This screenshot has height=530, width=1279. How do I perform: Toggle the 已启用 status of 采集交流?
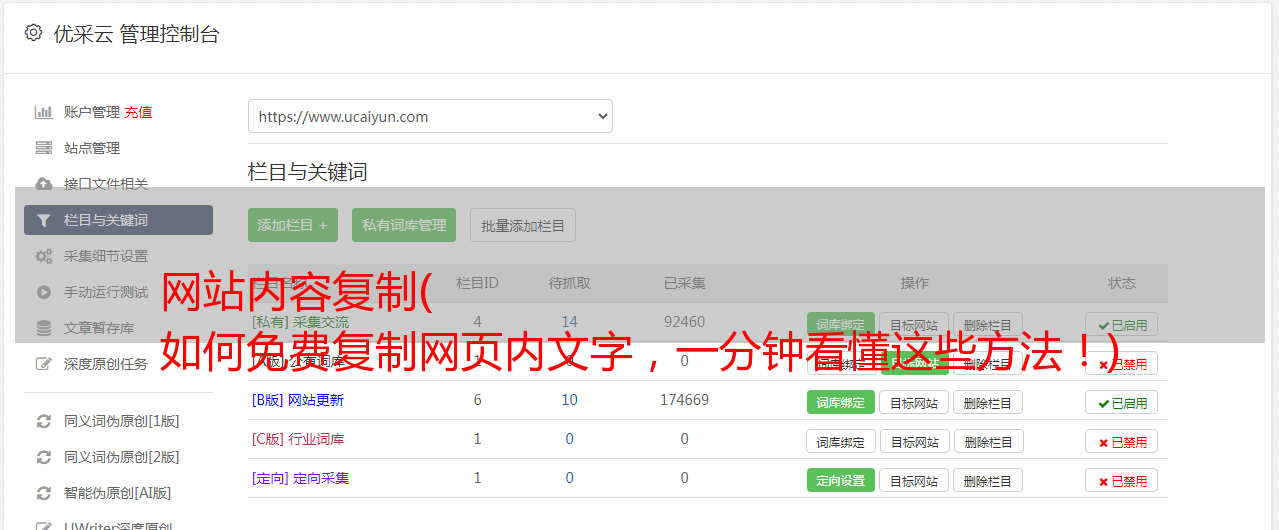pyautogui.click(x=1122, y=325)
